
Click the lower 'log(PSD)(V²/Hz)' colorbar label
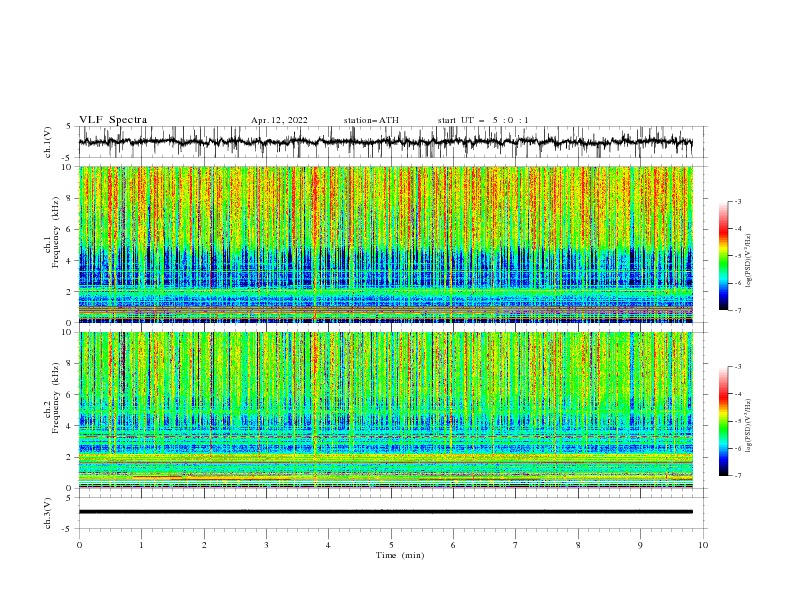click(x=748, y=426)
